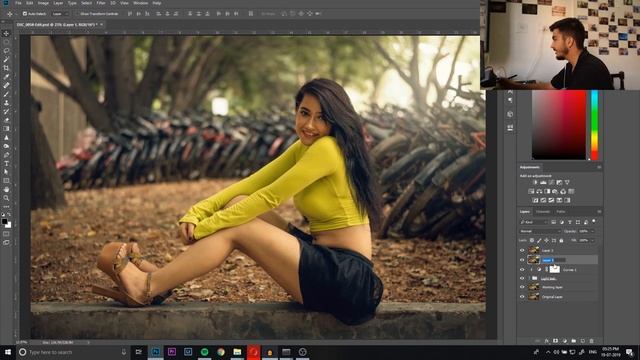The image size is (640, 360).
Task: Select the Eraser tool
Action: (6, 120)
